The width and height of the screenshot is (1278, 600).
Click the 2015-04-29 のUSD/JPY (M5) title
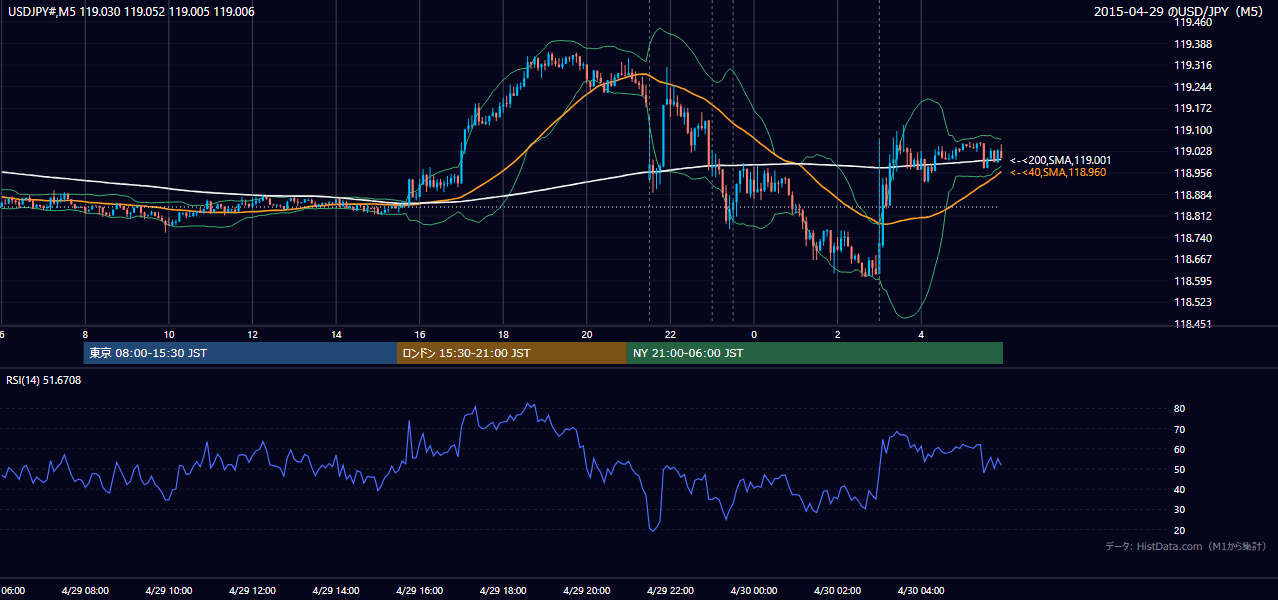[x=1179, y=12]
